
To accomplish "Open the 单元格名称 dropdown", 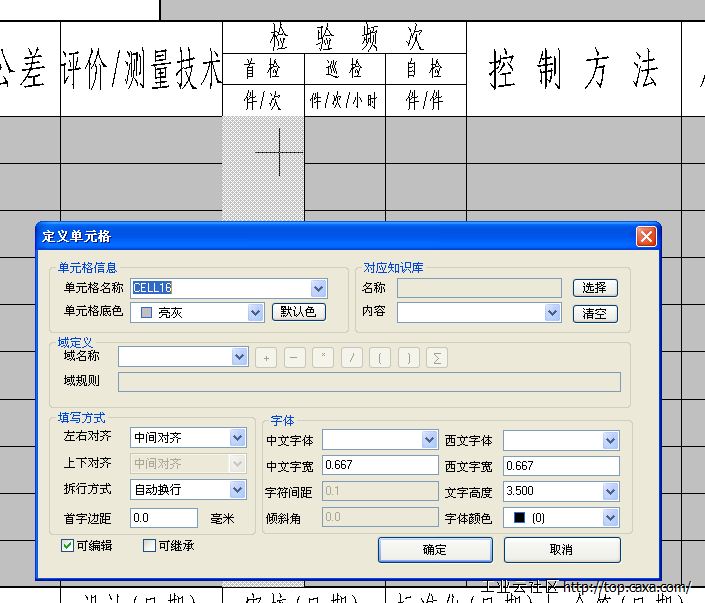I will 319,289.
